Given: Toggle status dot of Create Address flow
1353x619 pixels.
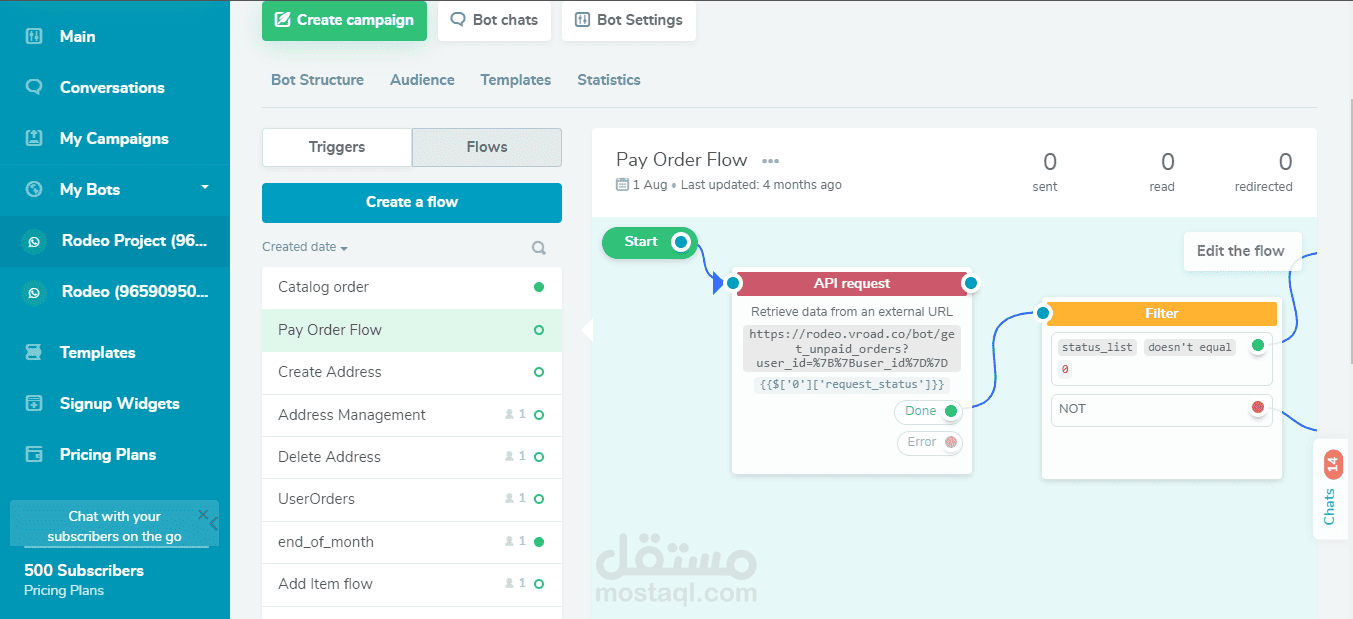Looking at the screenshot, I should (539, 372).
